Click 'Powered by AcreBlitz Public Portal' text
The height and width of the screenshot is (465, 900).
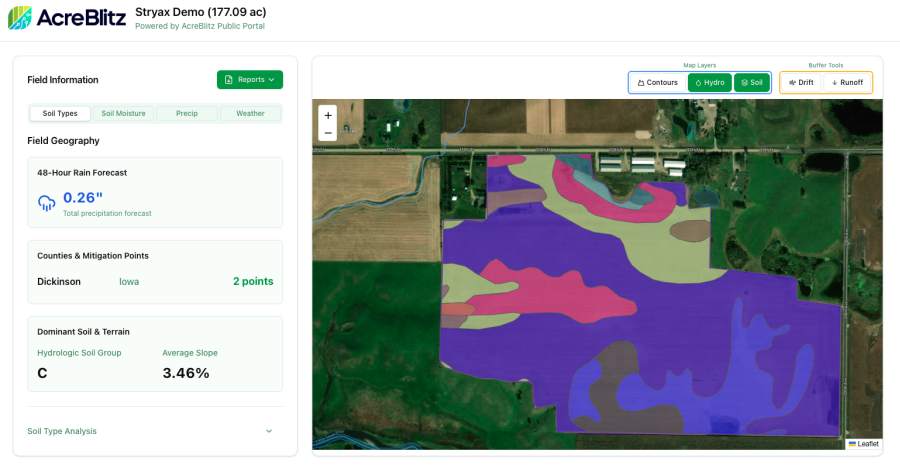200,26
